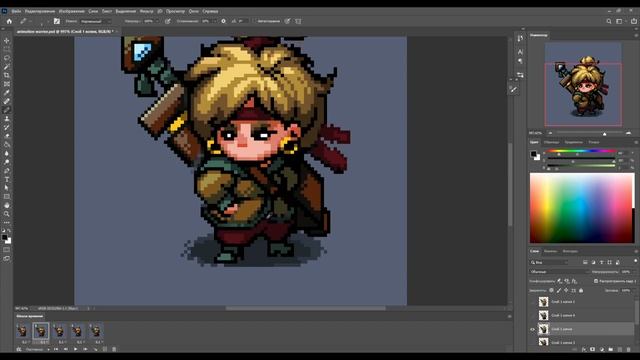The height and width of the screenshot is (360, 640).
Task: Click tween frames button in timeline
Action: pos(95,349)
